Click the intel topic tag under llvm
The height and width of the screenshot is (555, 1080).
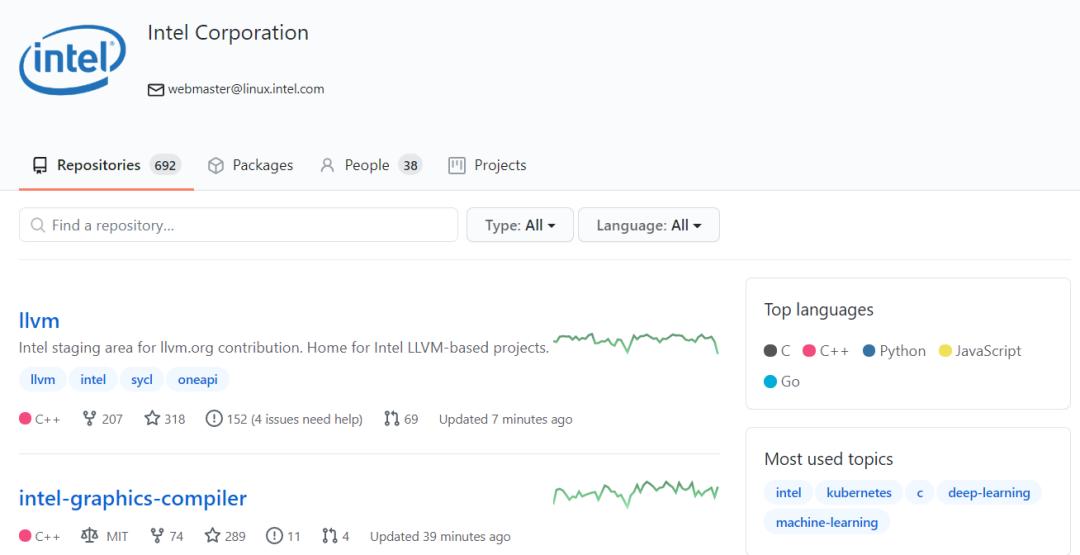[x=93, y=379]
